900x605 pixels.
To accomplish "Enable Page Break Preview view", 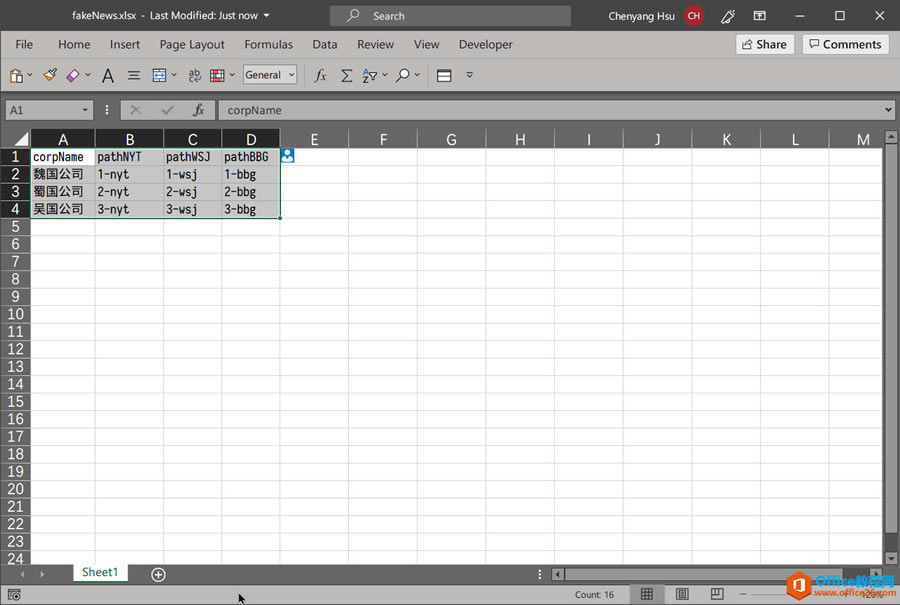I will click(717, 594).
